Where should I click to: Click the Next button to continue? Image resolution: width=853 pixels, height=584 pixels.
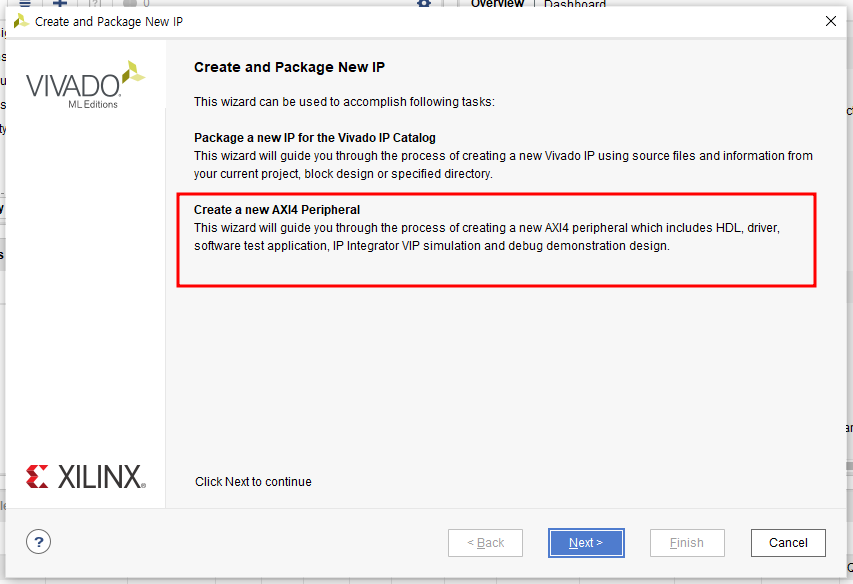coord(586,543)
